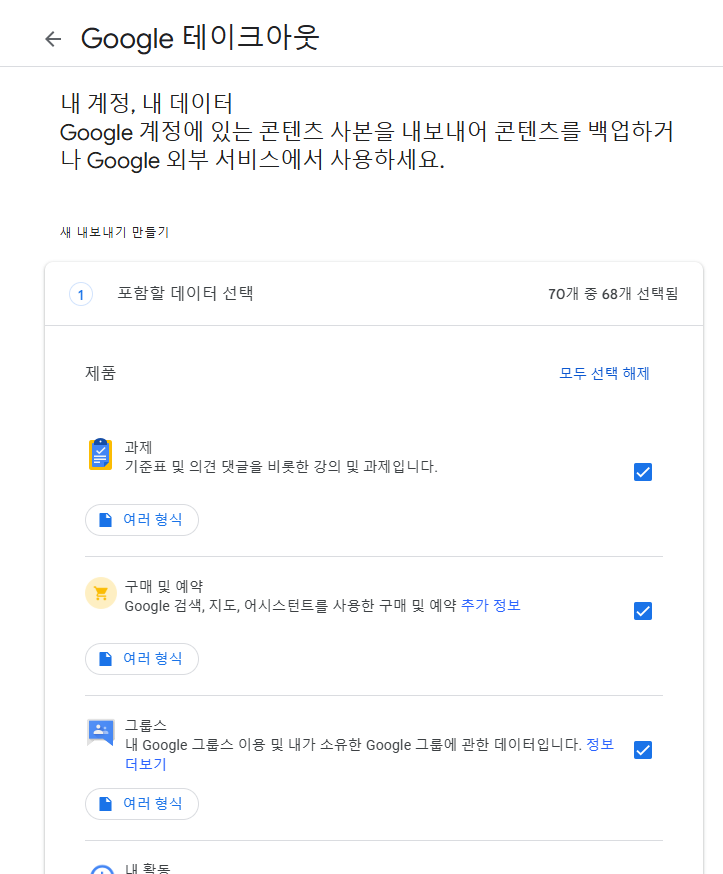The width and height of the screenshot is (723, 874).
Task: Open 여러 형식 options for 구매 및 예약
Action: tap(142, 659)
